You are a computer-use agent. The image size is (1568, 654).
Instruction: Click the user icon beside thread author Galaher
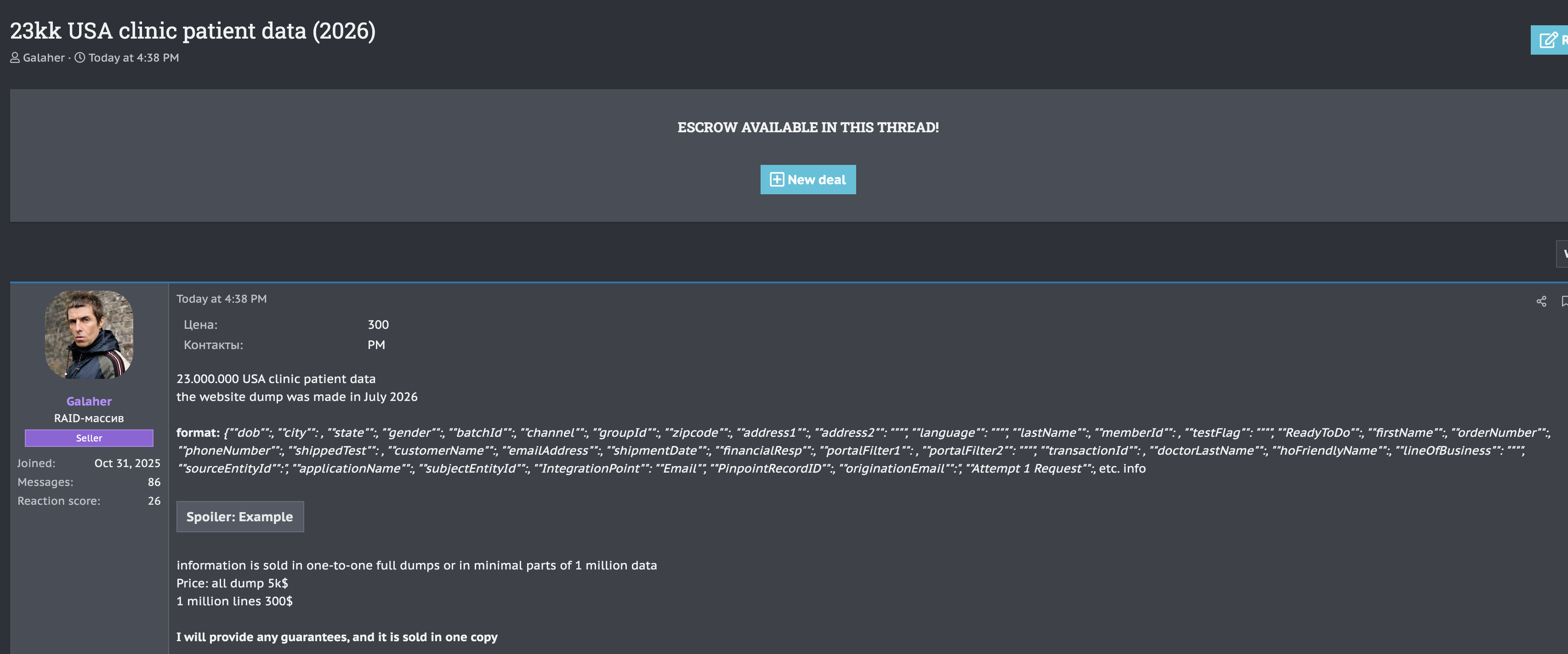pos(15,58)
